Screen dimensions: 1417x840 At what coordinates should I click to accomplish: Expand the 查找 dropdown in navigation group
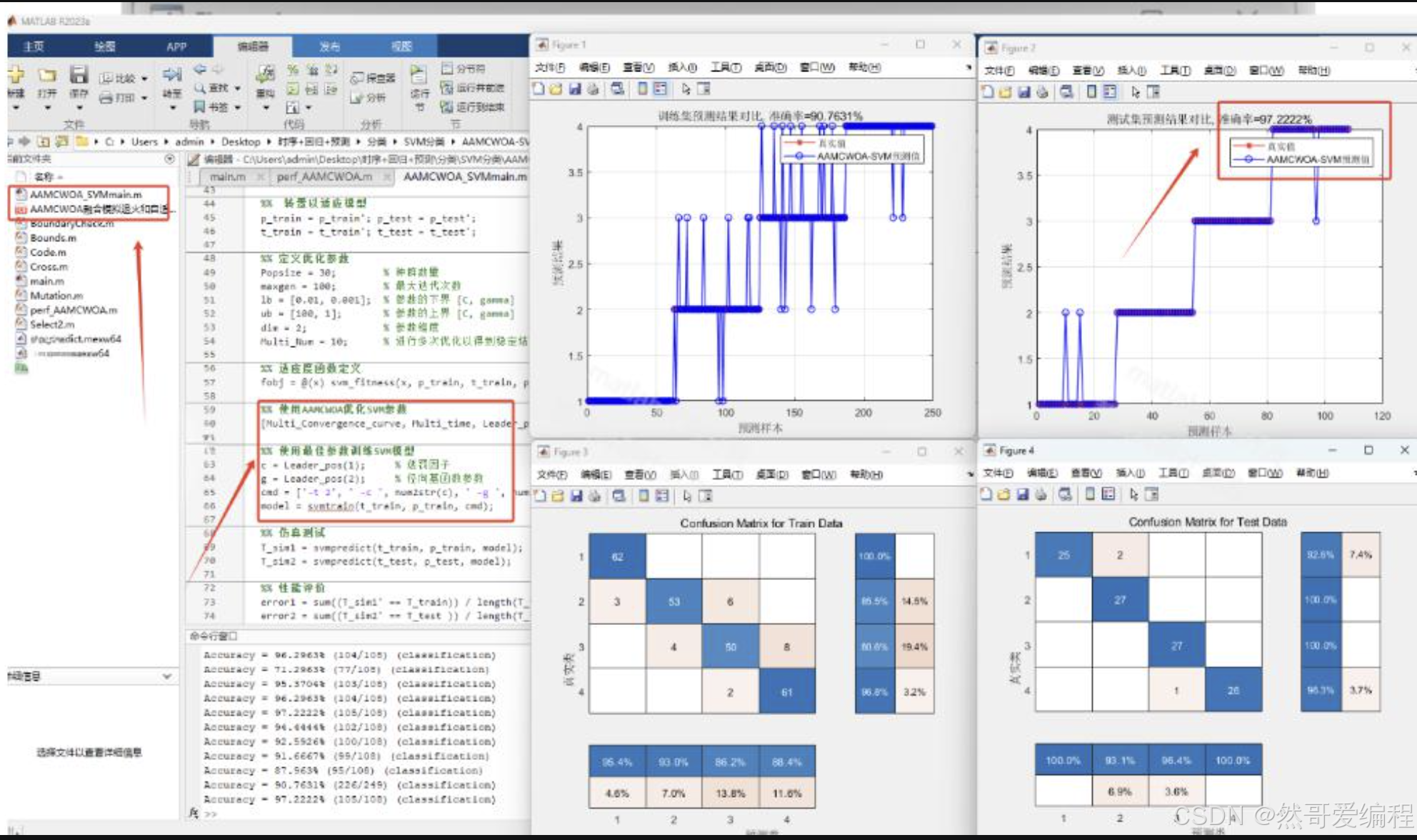237,89
